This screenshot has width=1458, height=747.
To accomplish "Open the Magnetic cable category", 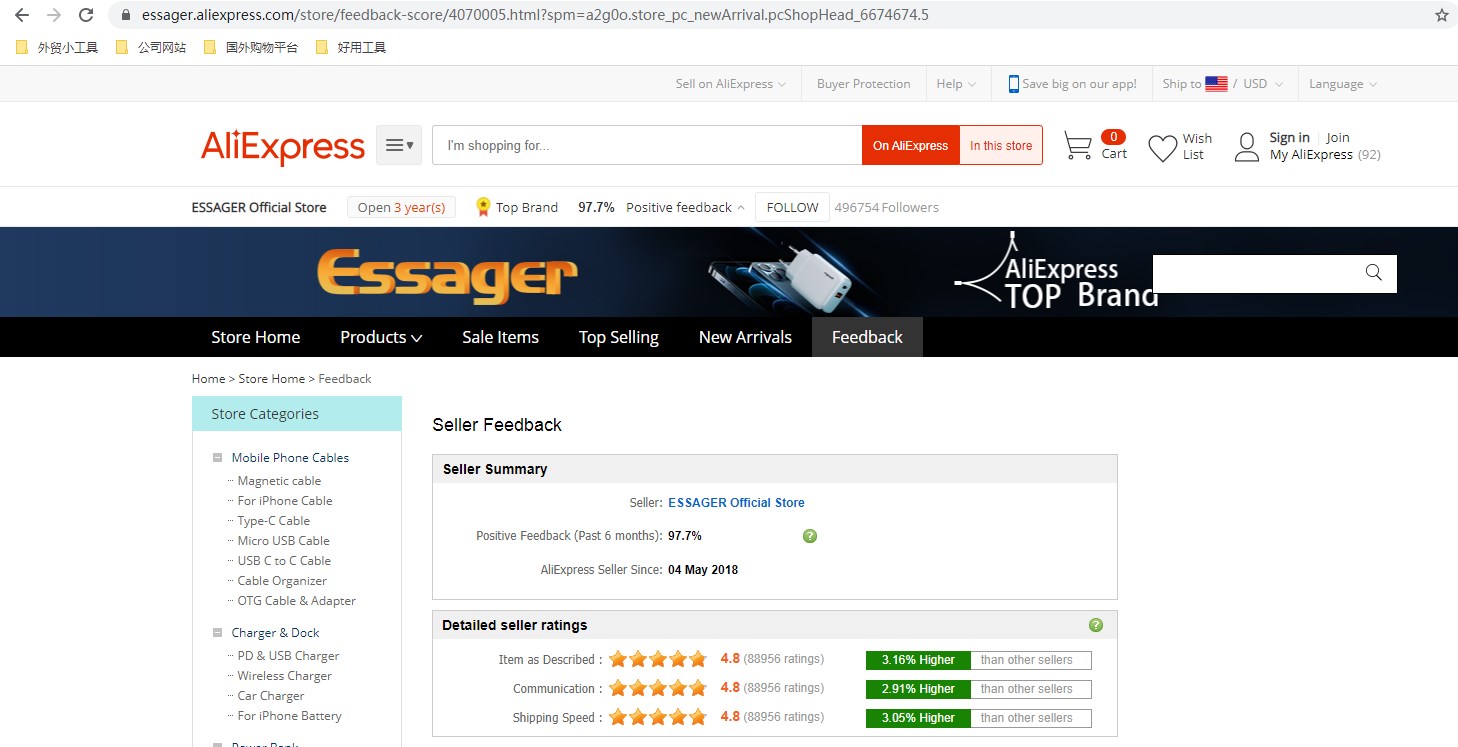I will (279, 481).
